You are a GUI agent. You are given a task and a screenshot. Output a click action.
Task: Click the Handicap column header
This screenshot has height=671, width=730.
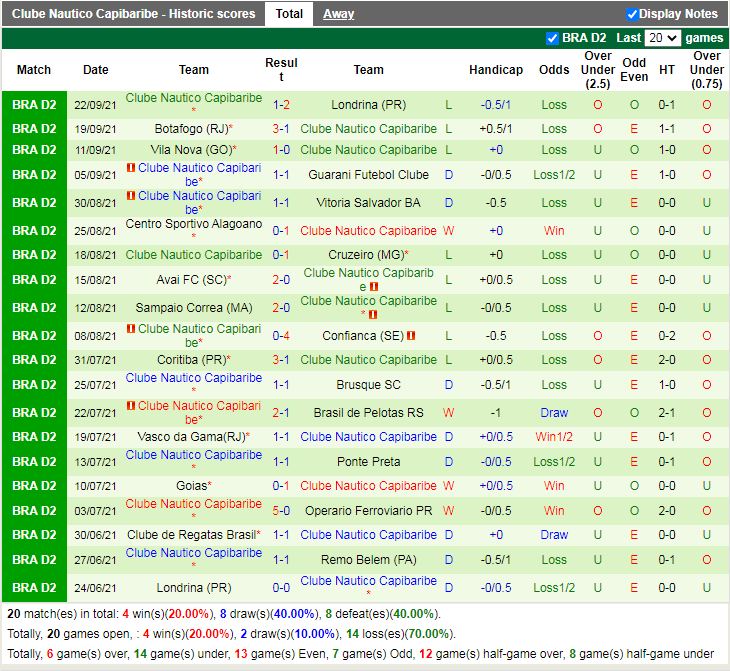[496, 70]
